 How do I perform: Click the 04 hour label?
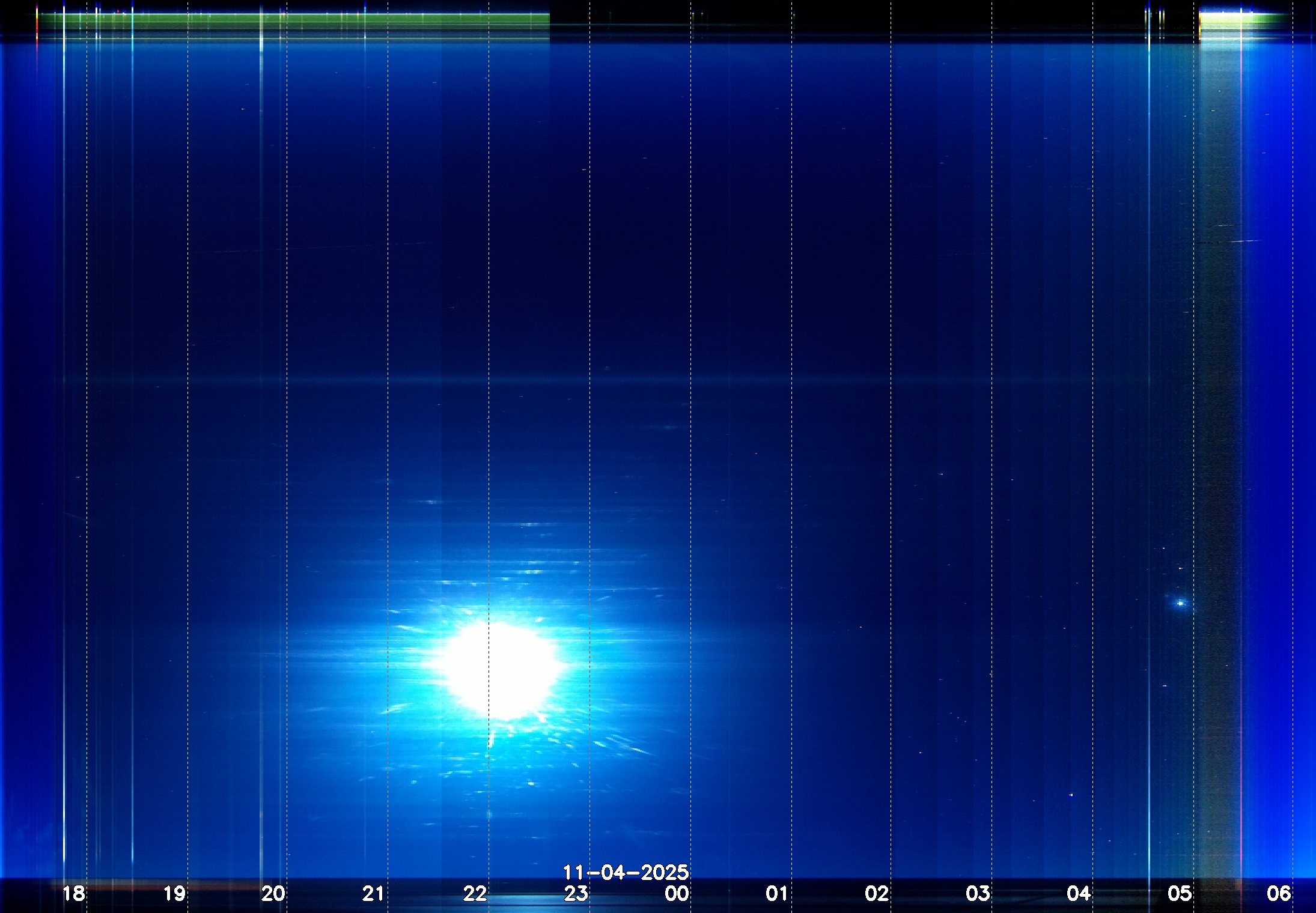coord(1079,894)
